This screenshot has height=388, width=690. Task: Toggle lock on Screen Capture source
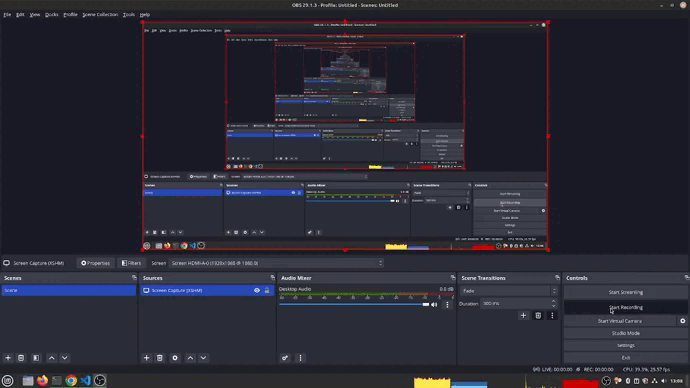coord(267,290)
